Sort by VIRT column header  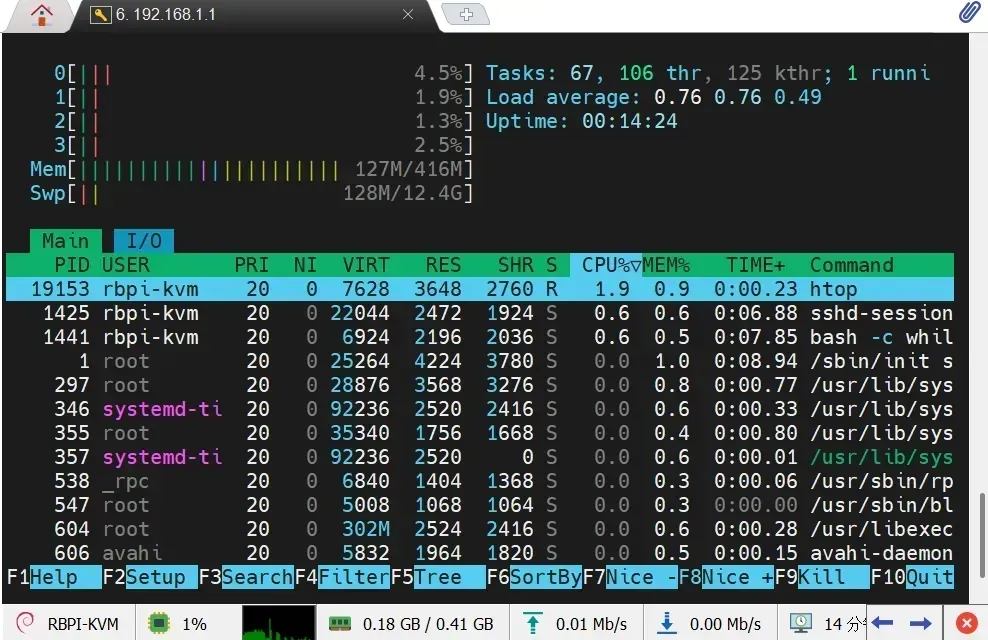365,265
